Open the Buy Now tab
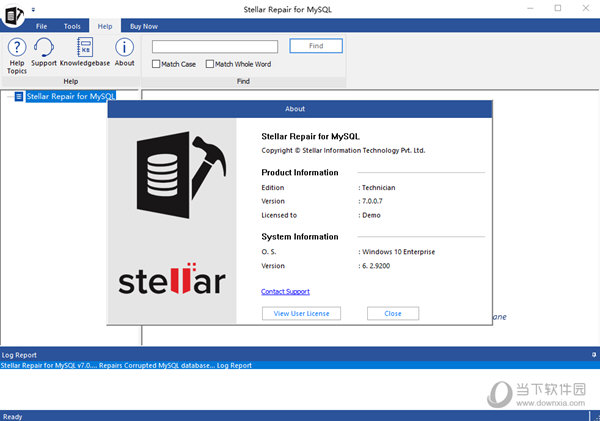Image resolution: width=600 pixels, height=421 pixels. tap(144, 26)
